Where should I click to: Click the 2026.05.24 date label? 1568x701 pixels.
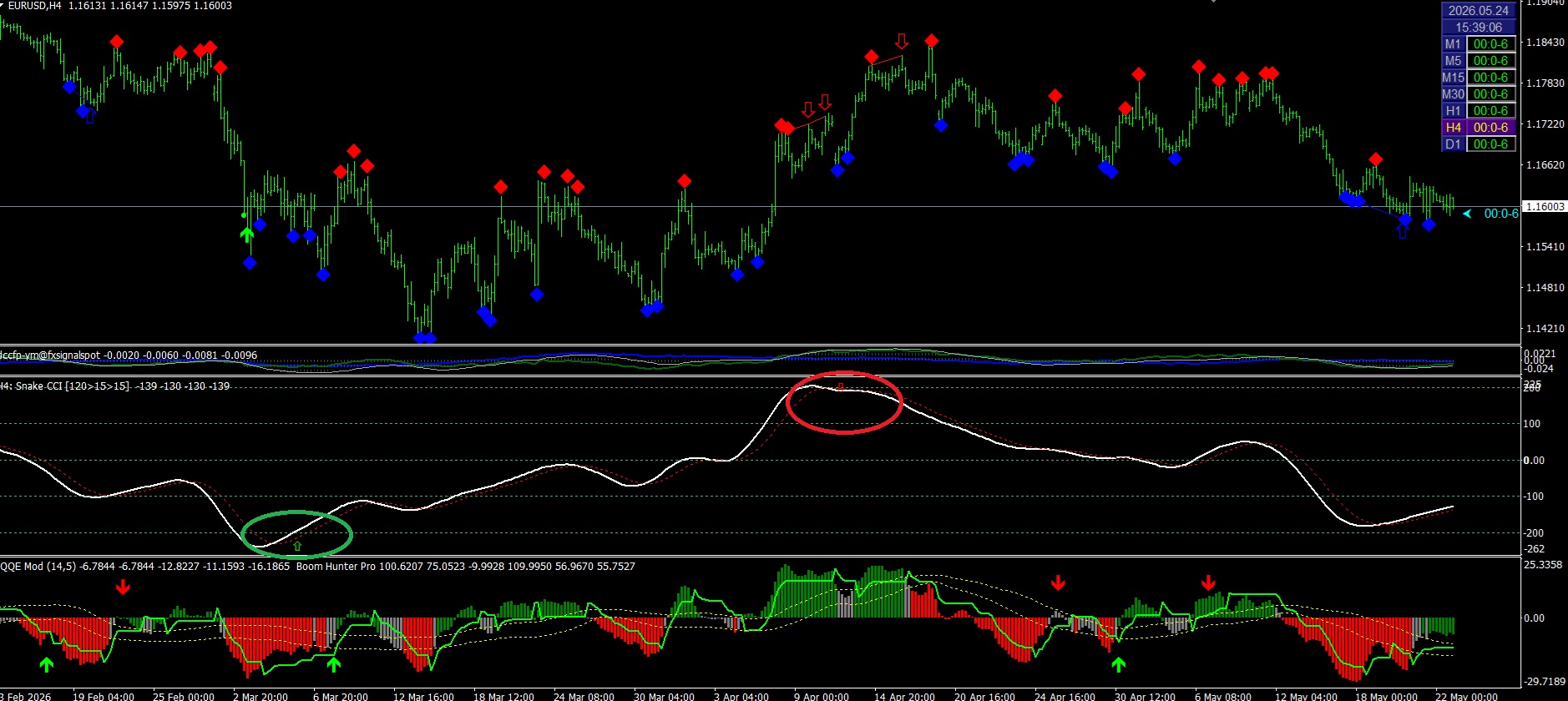[x=1479, y=11]
